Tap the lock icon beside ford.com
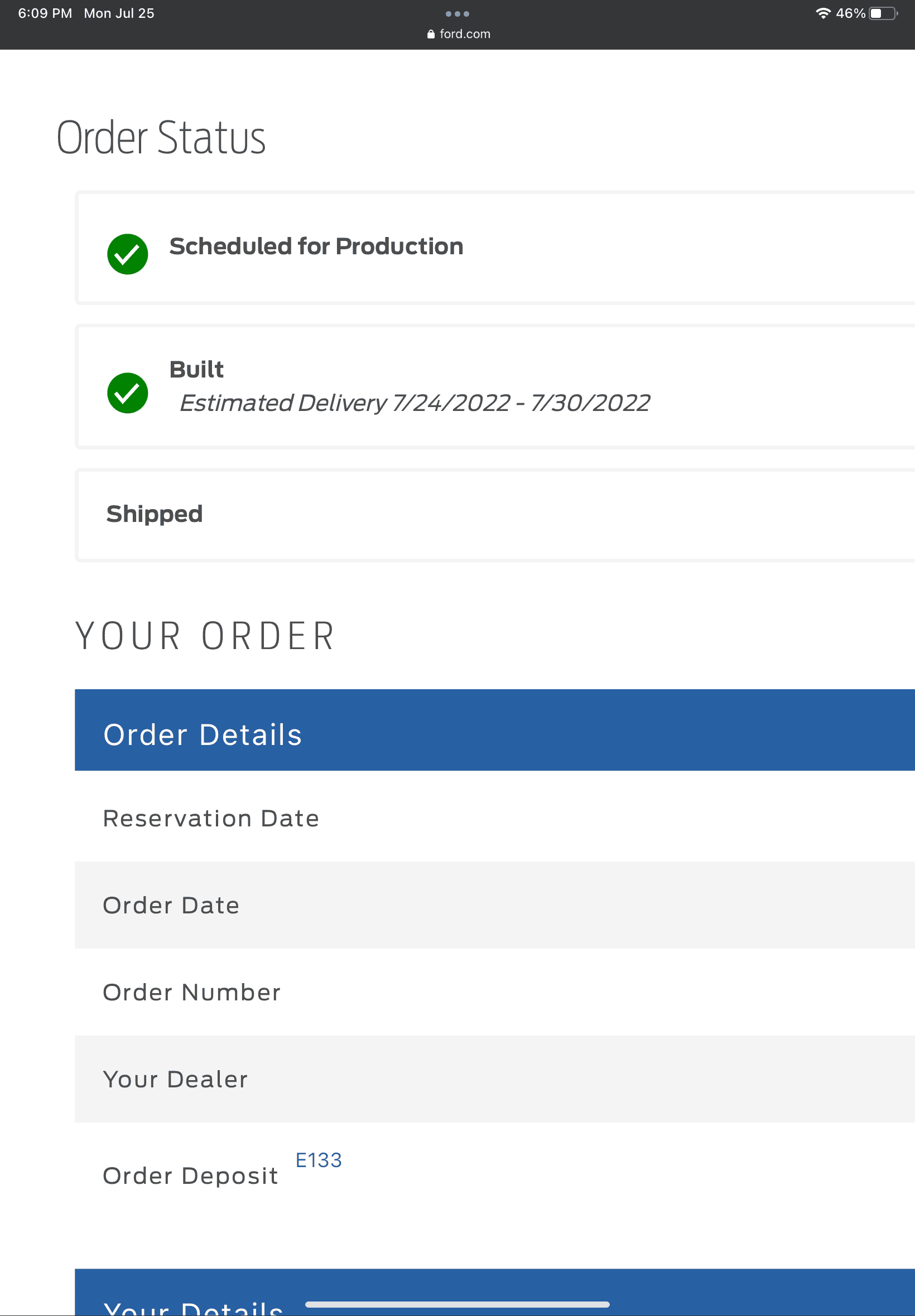 pos(431,35)
